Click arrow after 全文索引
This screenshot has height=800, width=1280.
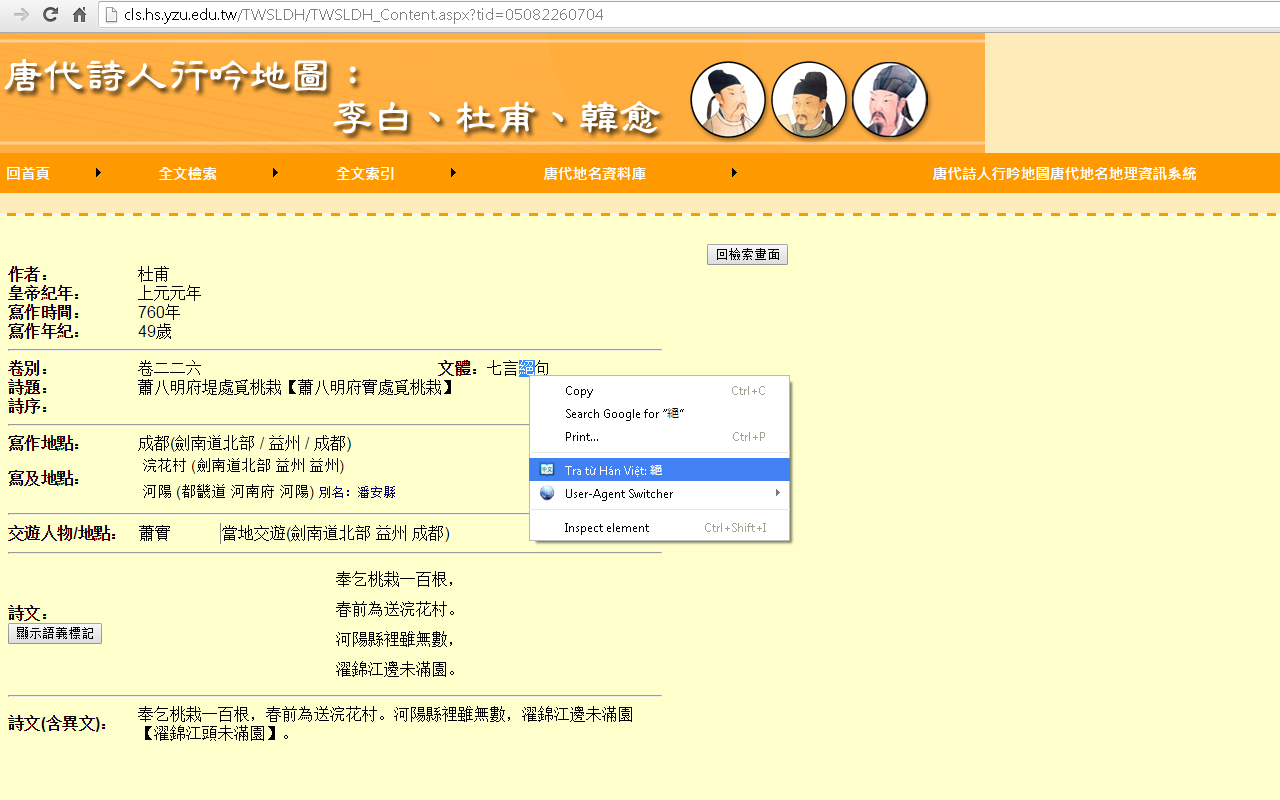tap(453, 173)
